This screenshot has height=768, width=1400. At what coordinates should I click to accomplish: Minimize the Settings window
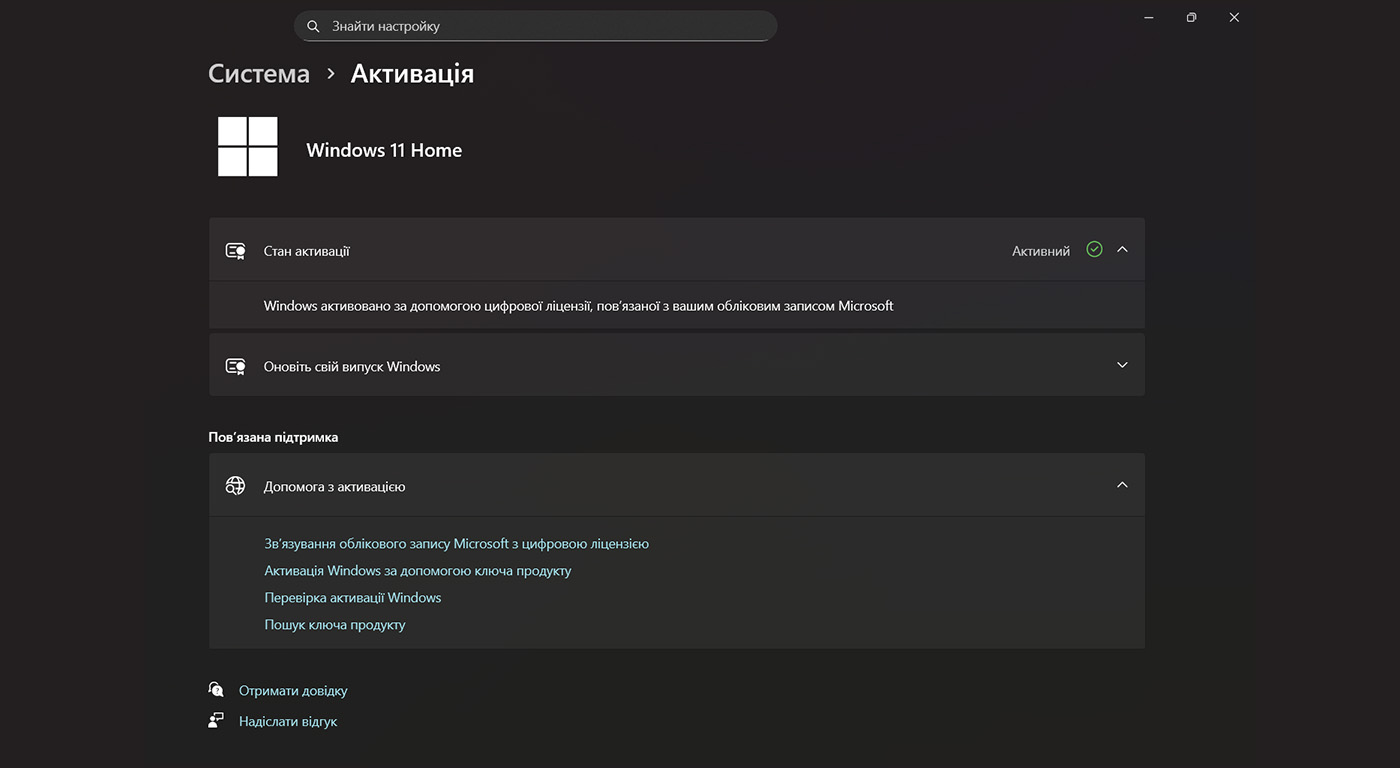coord(1150,17)
